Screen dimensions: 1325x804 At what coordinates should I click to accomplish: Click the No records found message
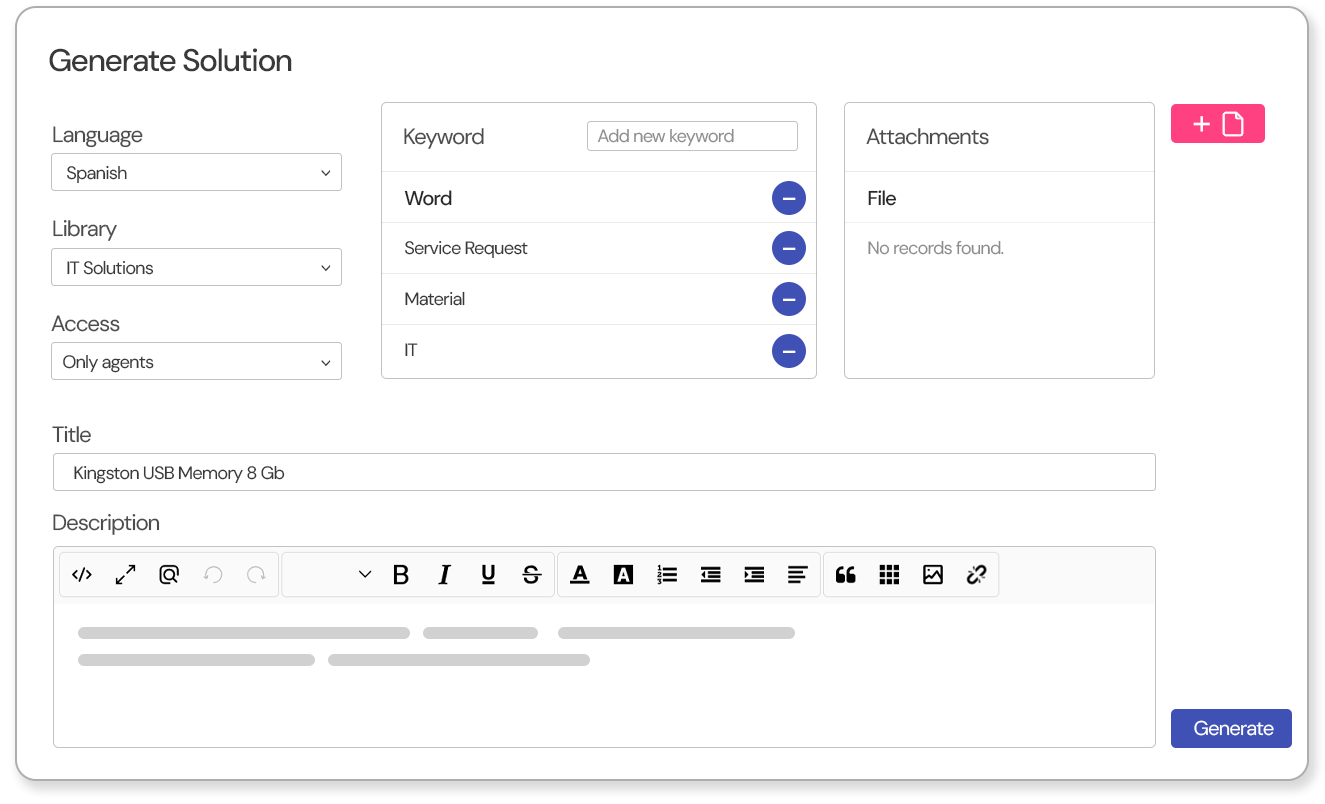point(935,248)
